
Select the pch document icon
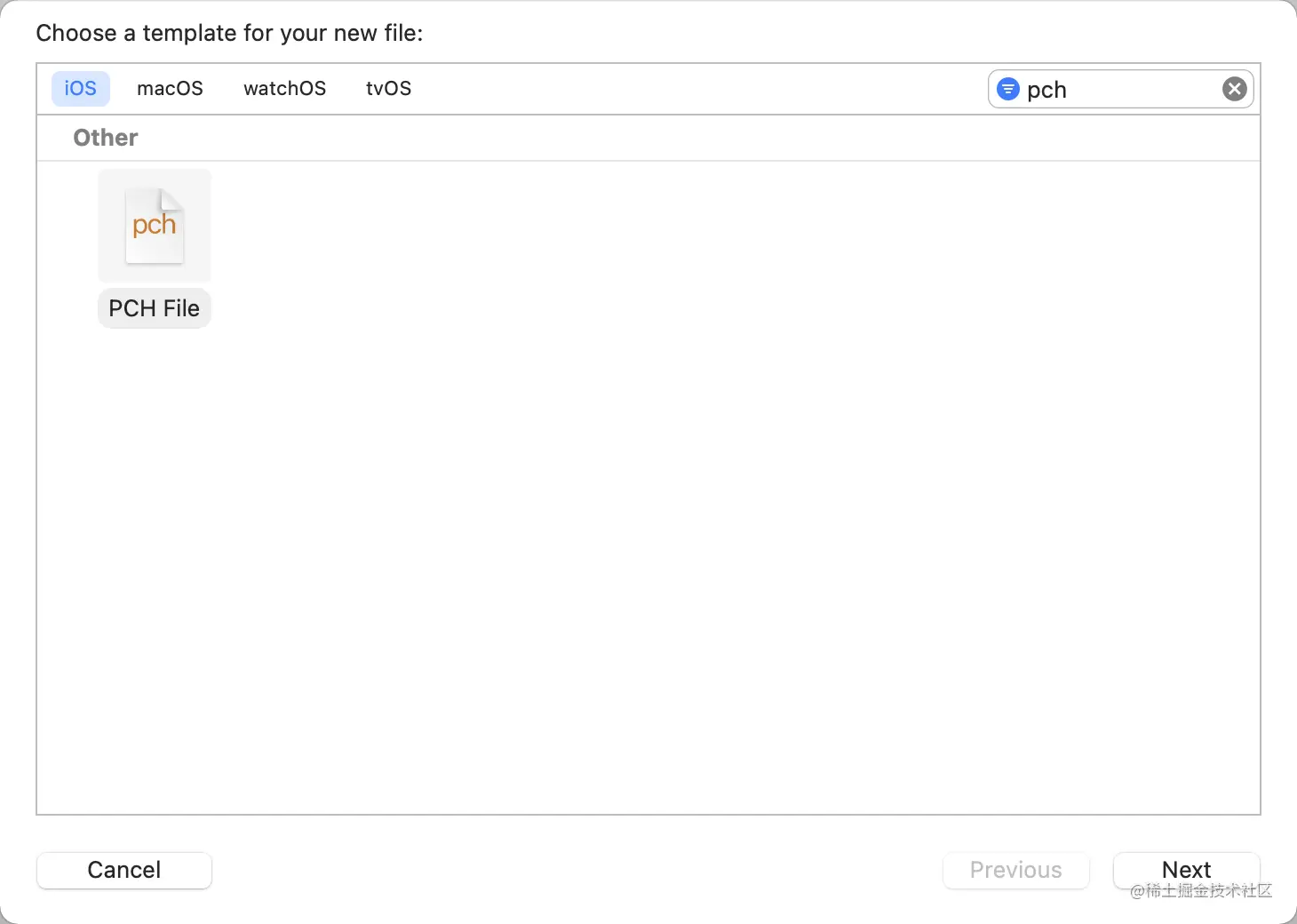pyautogui.click(x=155, y=226)
